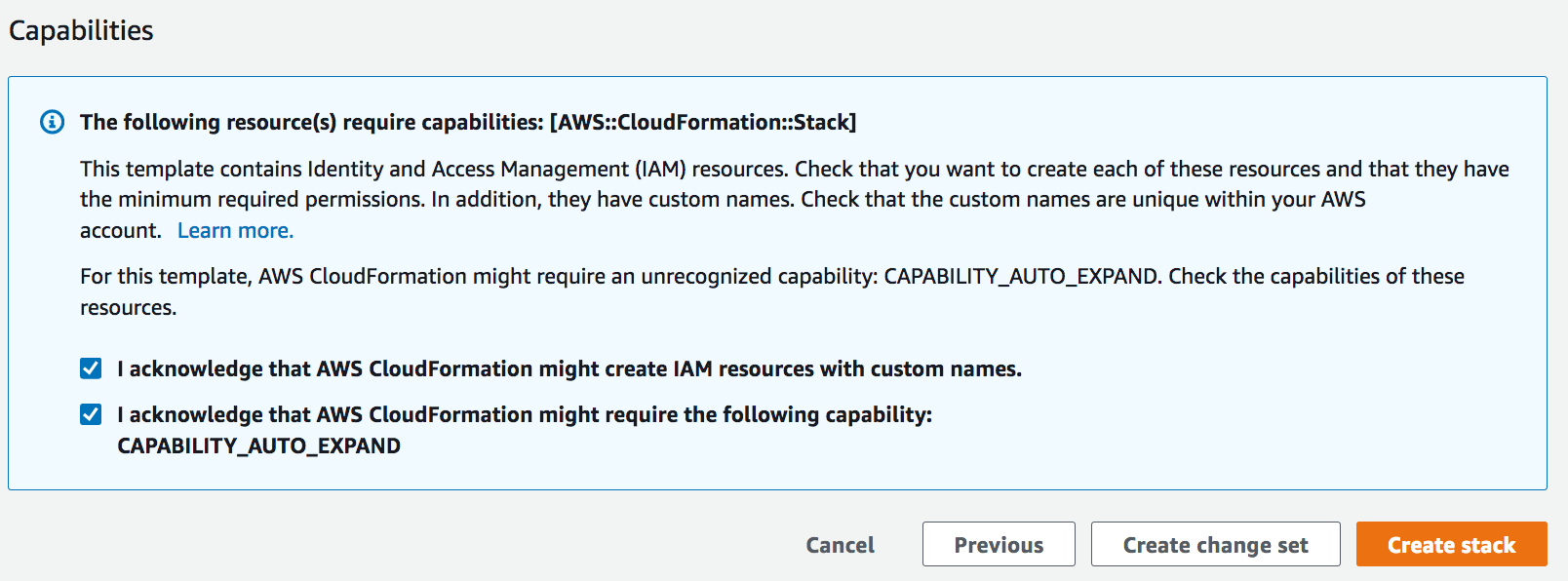
Task: Click the paragraph starting 'This template contains Identity'
Action: [x=795, y=200]
